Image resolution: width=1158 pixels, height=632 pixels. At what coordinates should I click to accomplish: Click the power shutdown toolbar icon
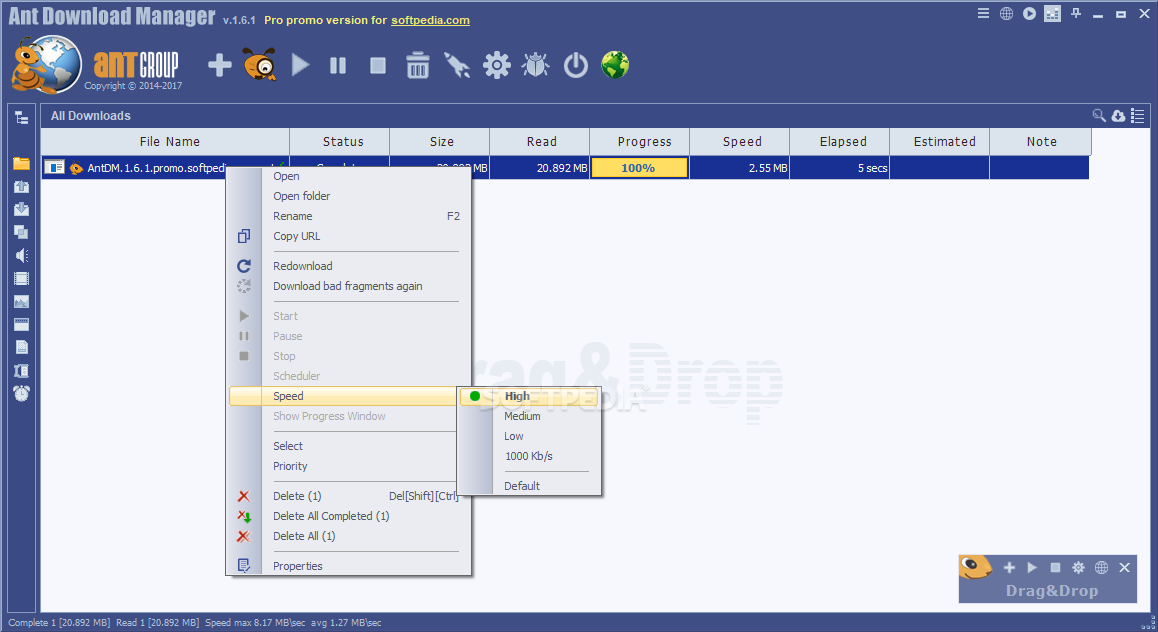click(575, 65)
